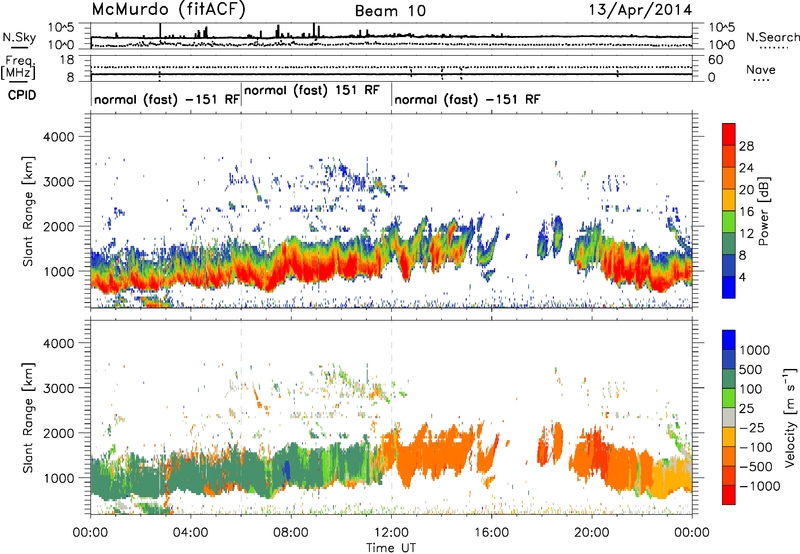Click the Nave legend label

coord(761,70)
